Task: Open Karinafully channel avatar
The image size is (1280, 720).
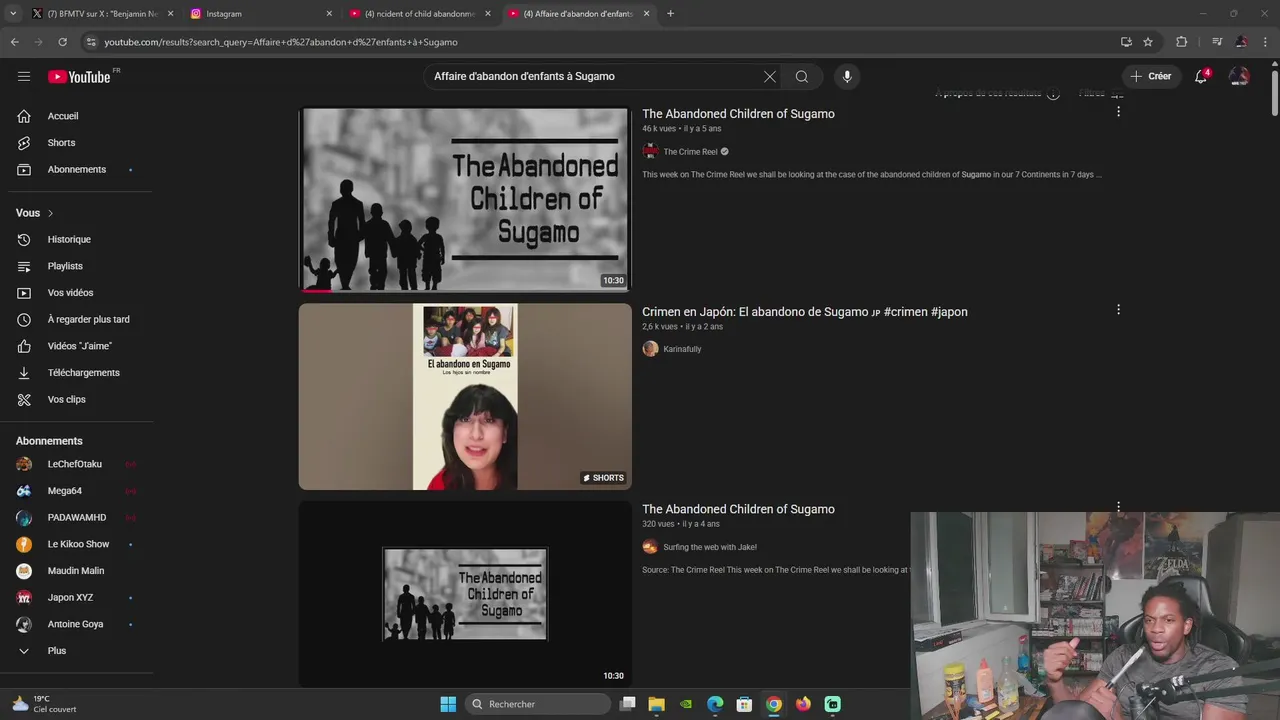Action: pyautogui.click(x=650, y=349)
